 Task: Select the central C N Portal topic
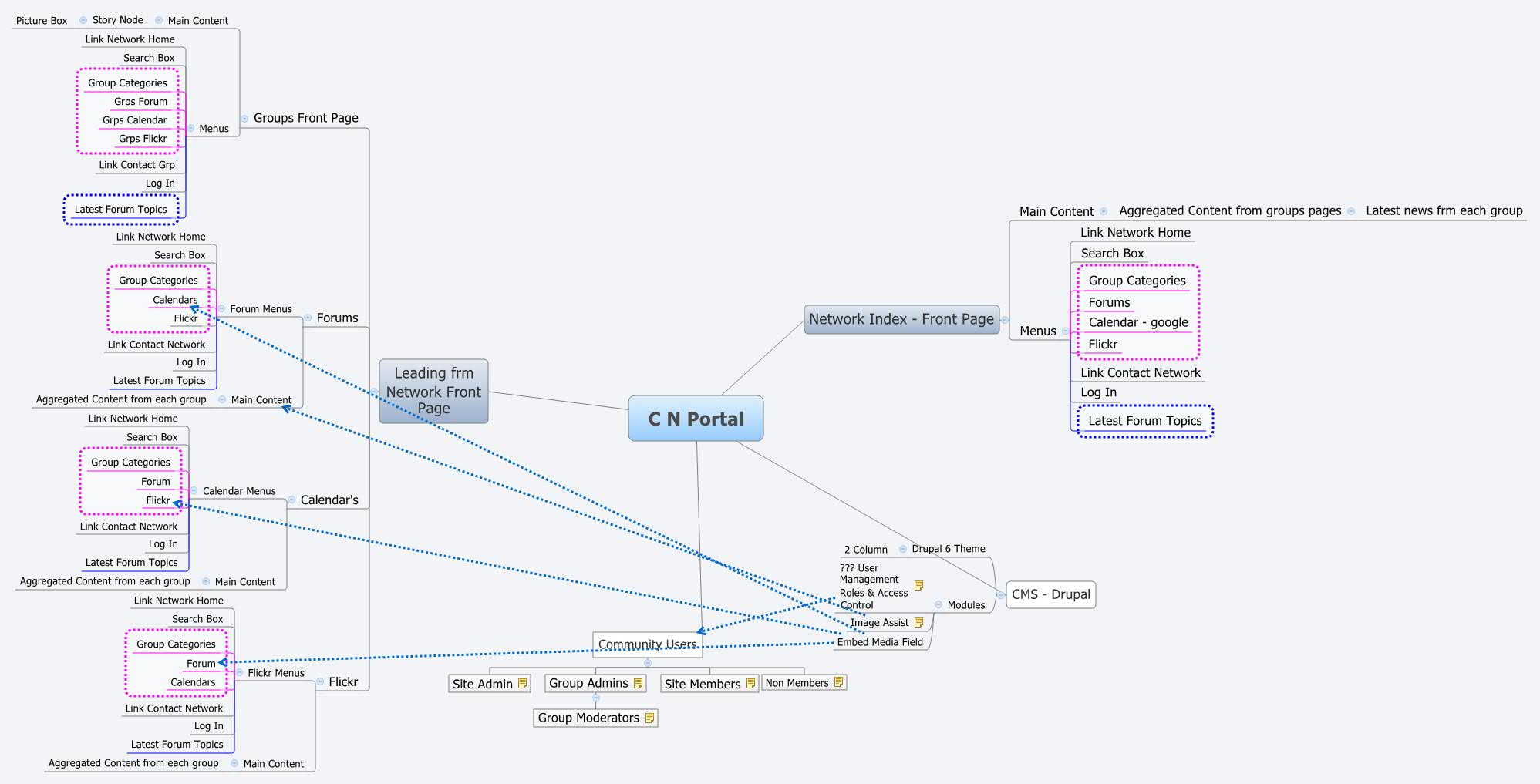point(695,419)
